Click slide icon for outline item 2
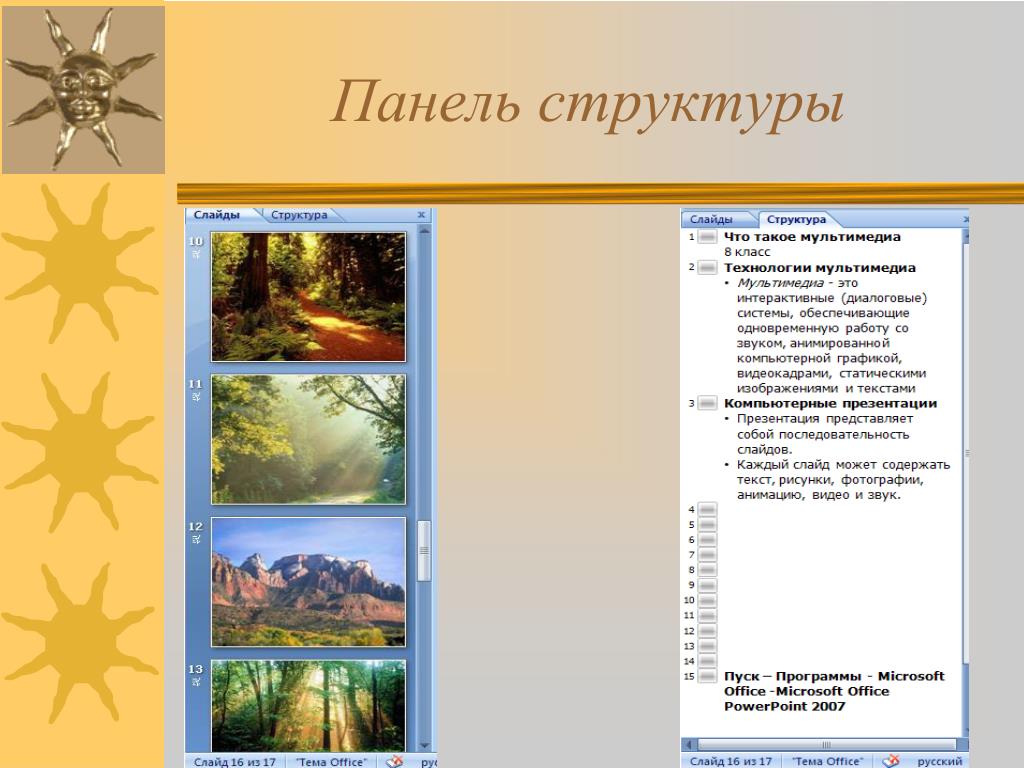Image resolution: width=1024 pixels, height=768 pixels. point(707,267)
